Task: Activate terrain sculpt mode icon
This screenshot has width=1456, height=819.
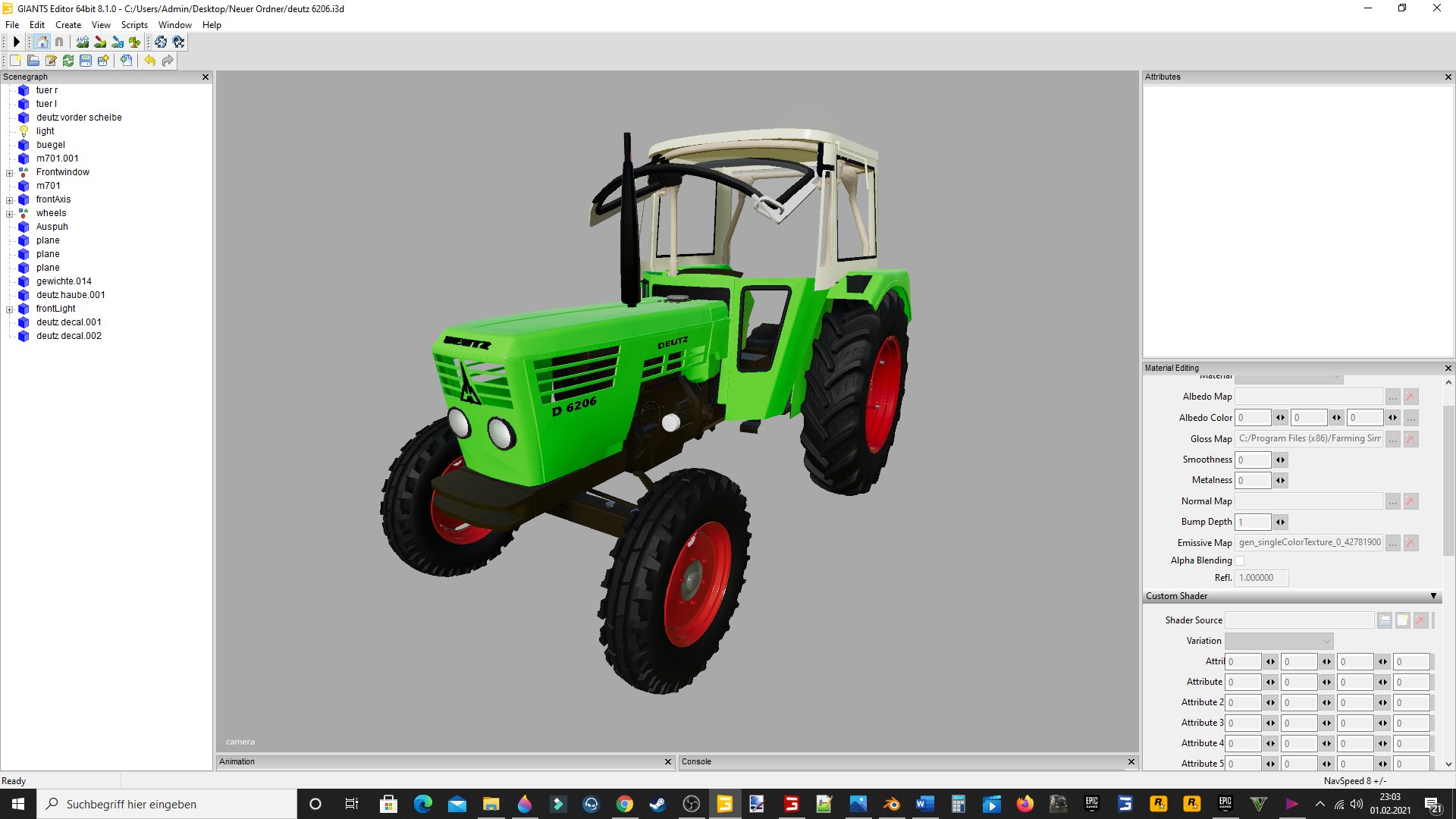Action: 82,42
